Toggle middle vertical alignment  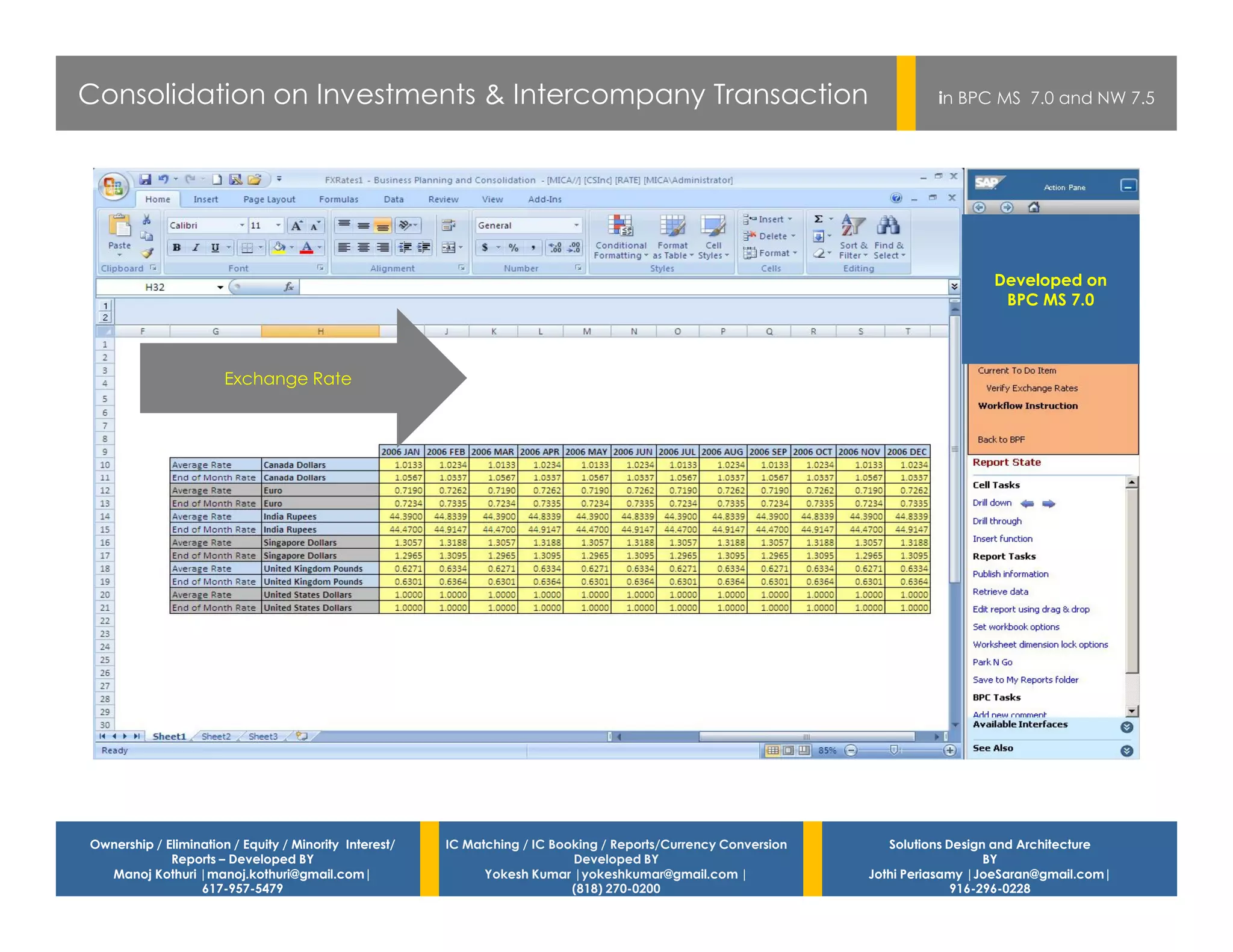tap(363, 226)
